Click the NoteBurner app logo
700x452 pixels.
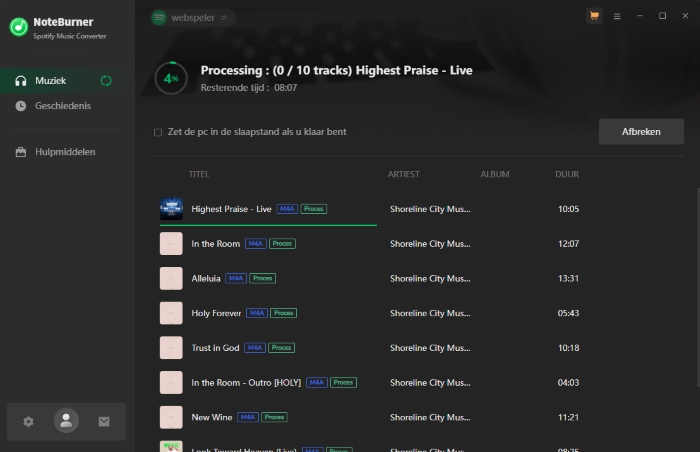18,27
